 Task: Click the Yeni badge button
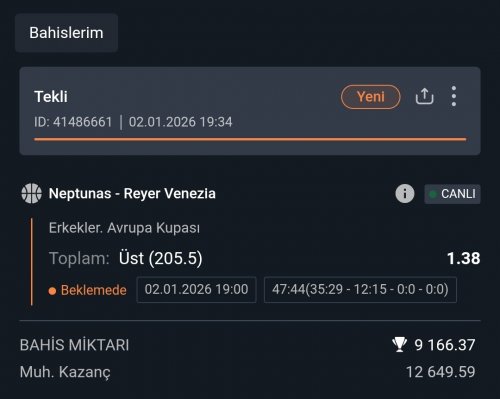click(x=371, y=97)
